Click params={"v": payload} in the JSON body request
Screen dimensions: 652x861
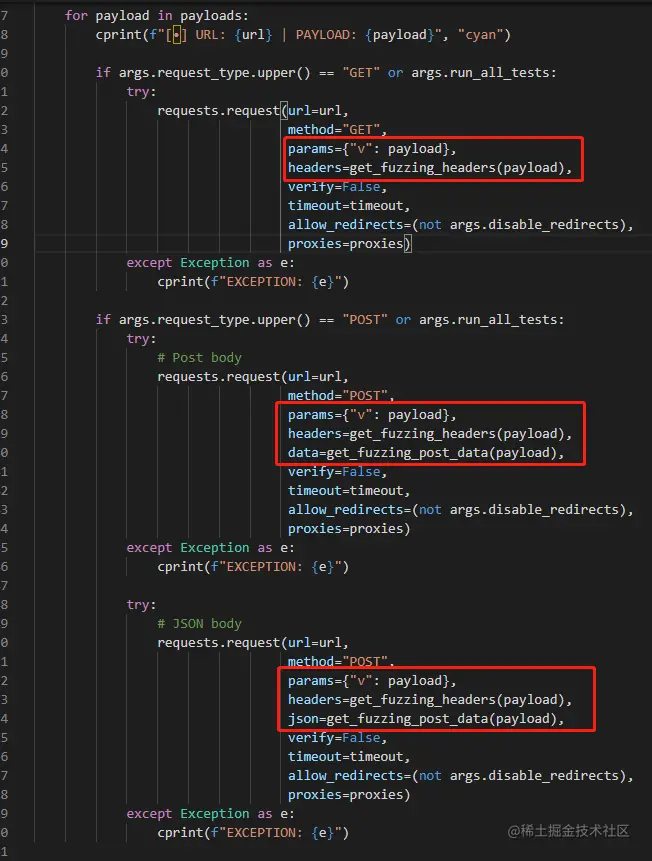(x=372, y=681)
